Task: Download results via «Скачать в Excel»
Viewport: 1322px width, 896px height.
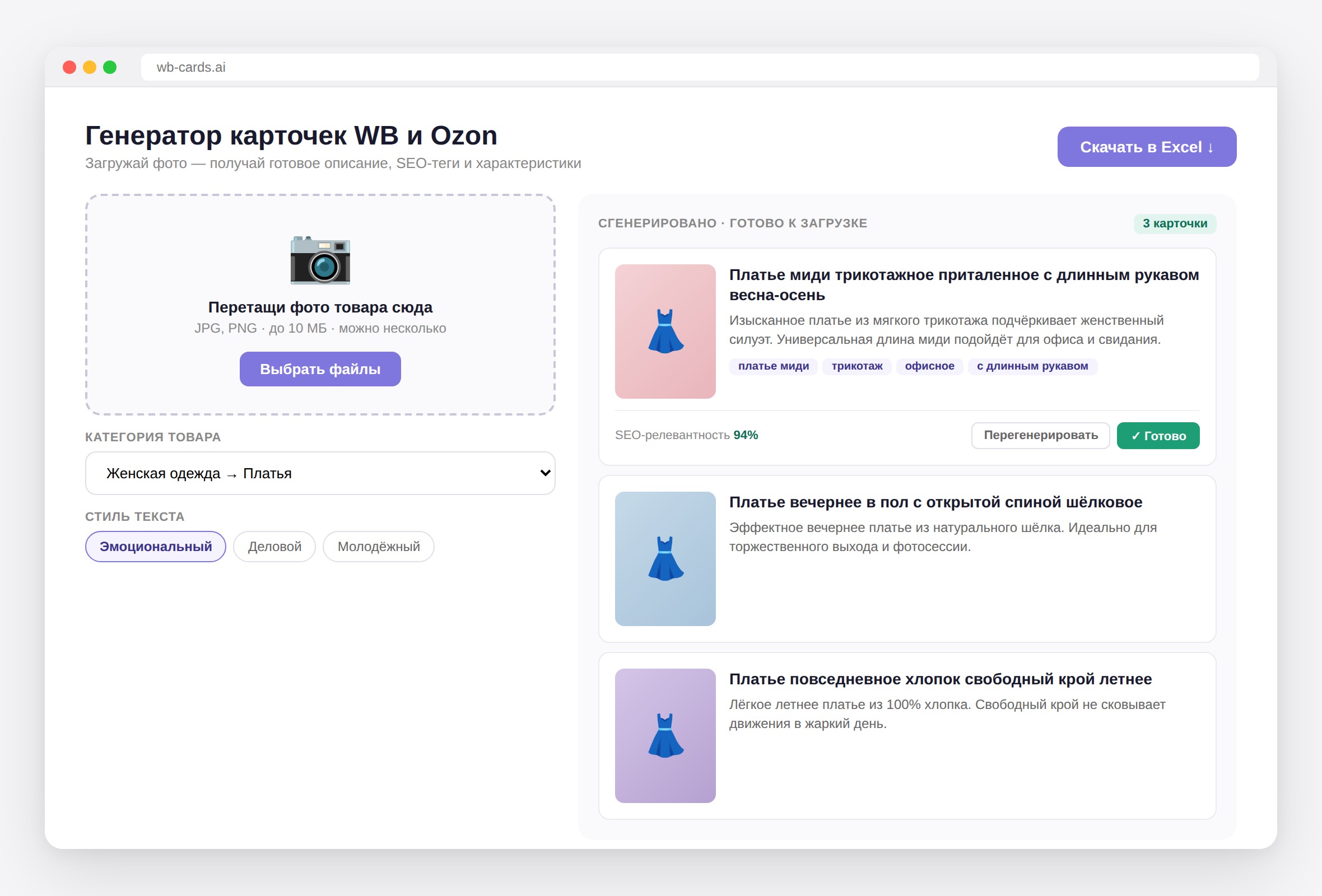Action: pyautogui.click(x=1146, y=147)
